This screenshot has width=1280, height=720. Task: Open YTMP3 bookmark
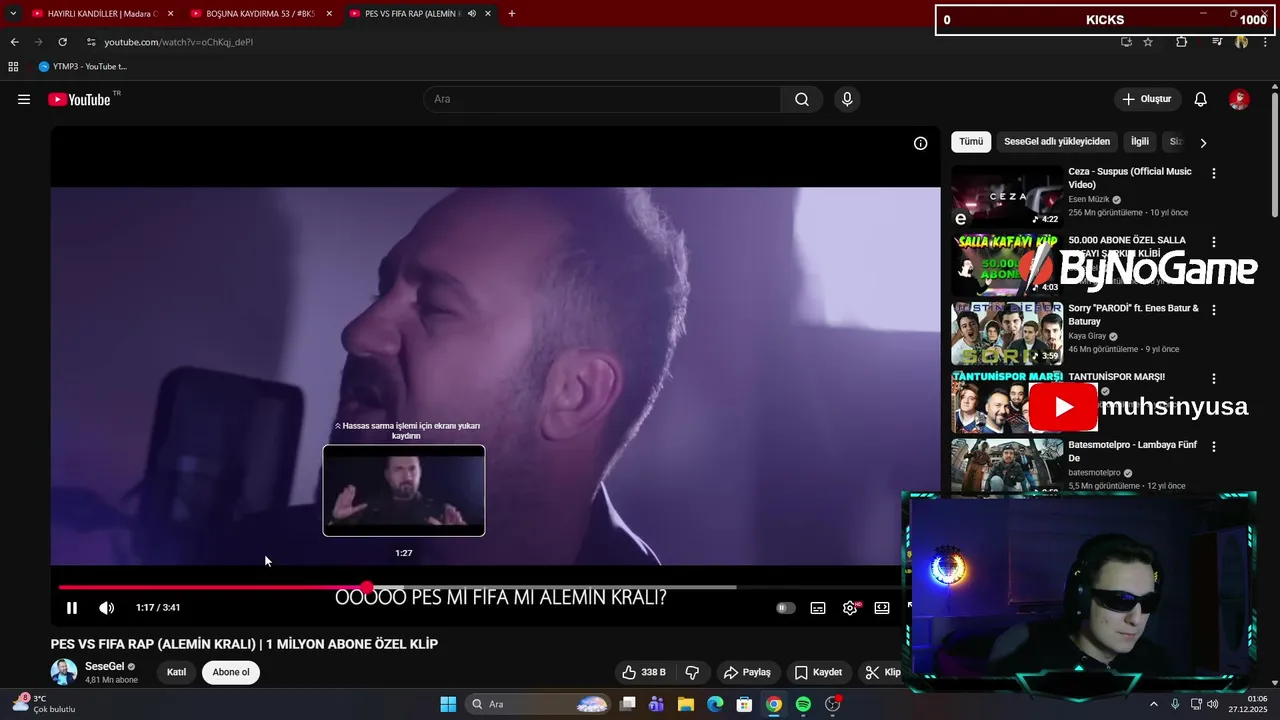(x=83, y=67)
